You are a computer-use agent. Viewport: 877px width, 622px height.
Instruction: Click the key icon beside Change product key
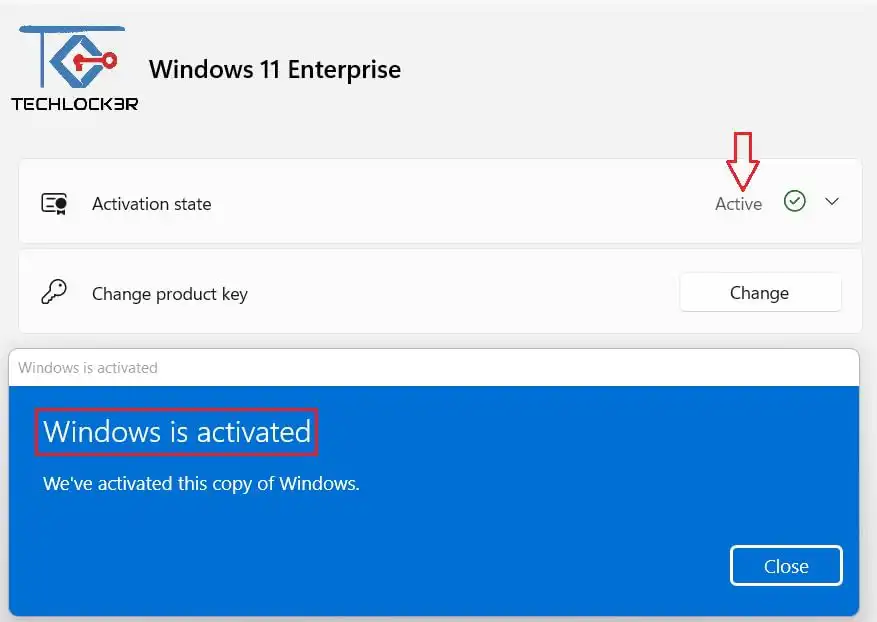[54, 293]
